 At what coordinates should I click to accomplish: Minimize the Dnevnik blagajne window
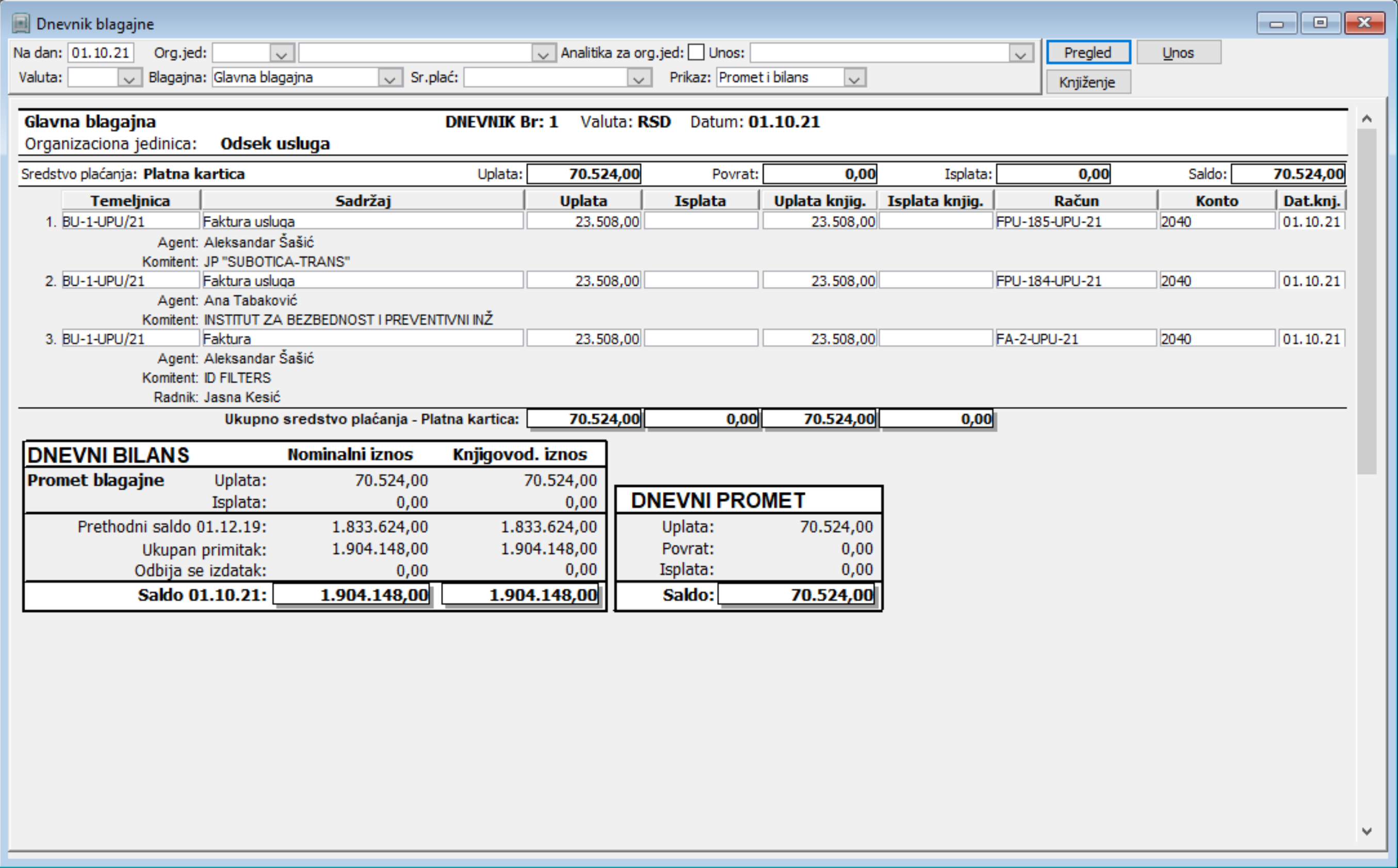tap(1276, 24)
